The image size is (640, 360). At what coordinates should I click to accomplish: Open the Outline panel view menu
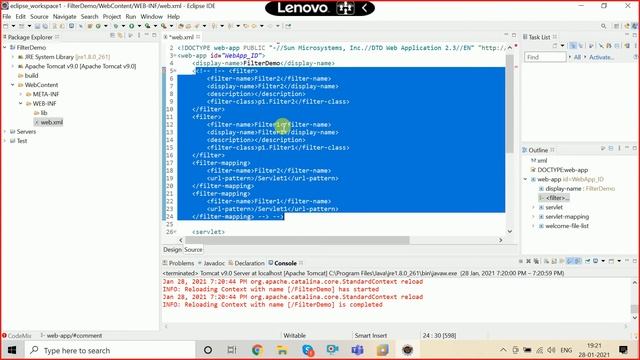pyautogui.click(x=619, y=149)
